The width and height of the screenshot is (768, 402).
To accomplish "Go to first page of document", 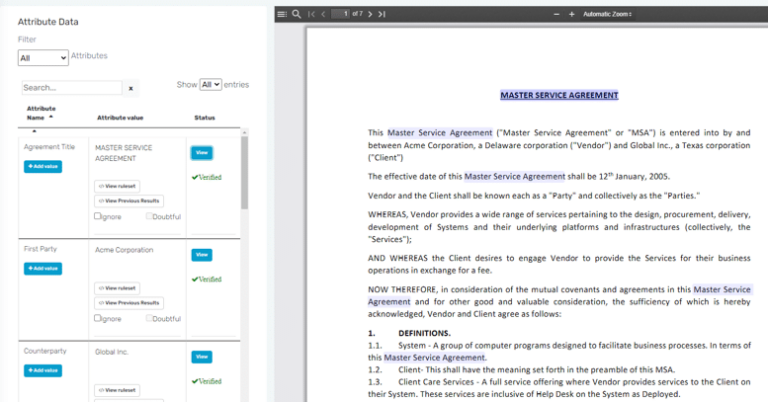I will (311, 14).
